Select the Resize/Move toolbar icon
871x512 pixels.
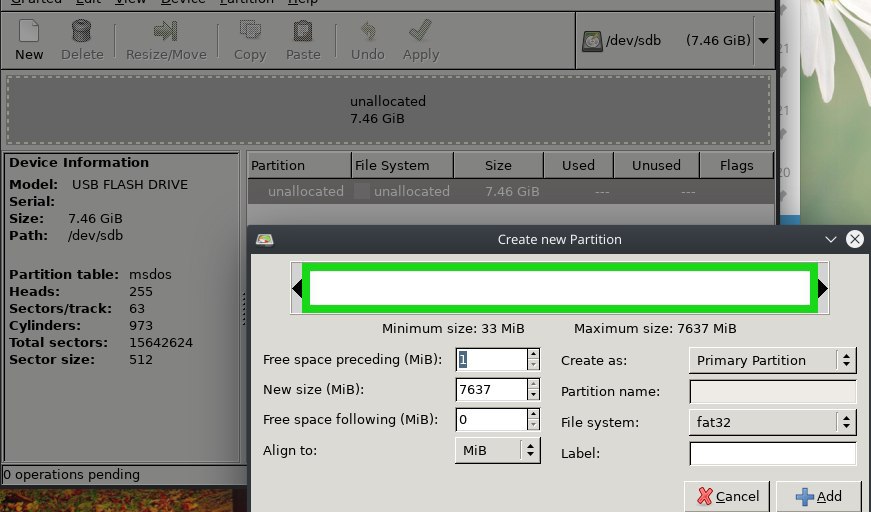(166, 31)
